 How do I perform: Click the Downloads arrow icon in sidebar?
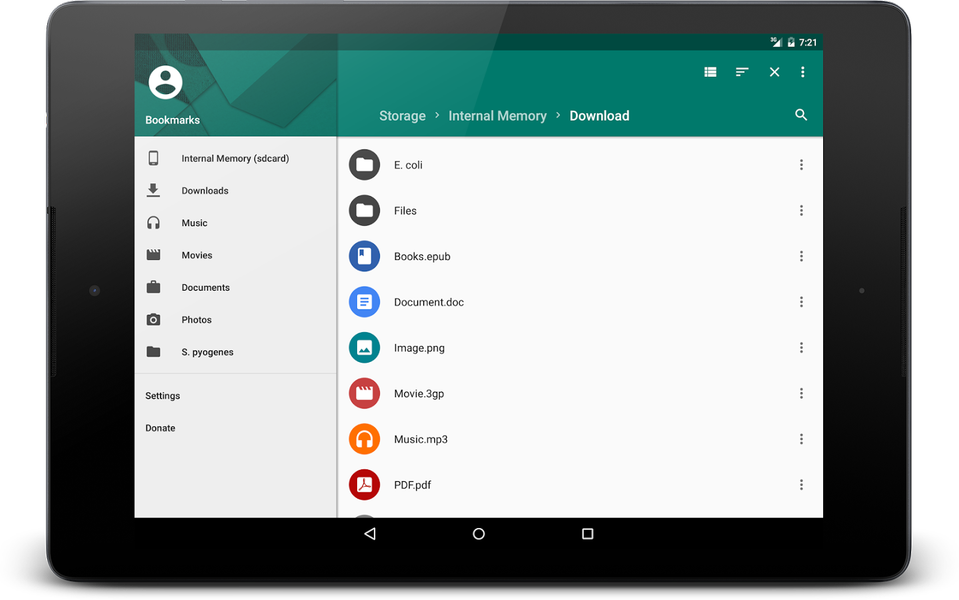pos(152,190)
